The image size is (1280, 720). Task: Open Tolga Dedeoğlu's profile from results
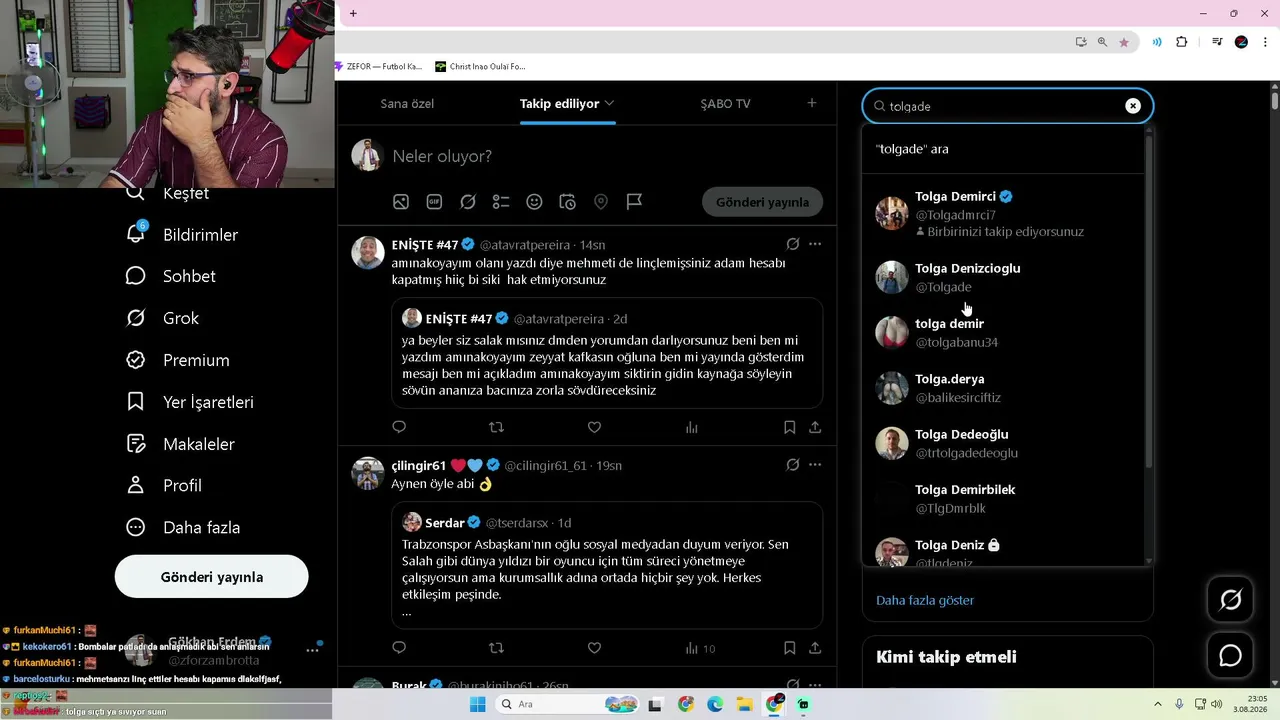(x=1004, y=443)
